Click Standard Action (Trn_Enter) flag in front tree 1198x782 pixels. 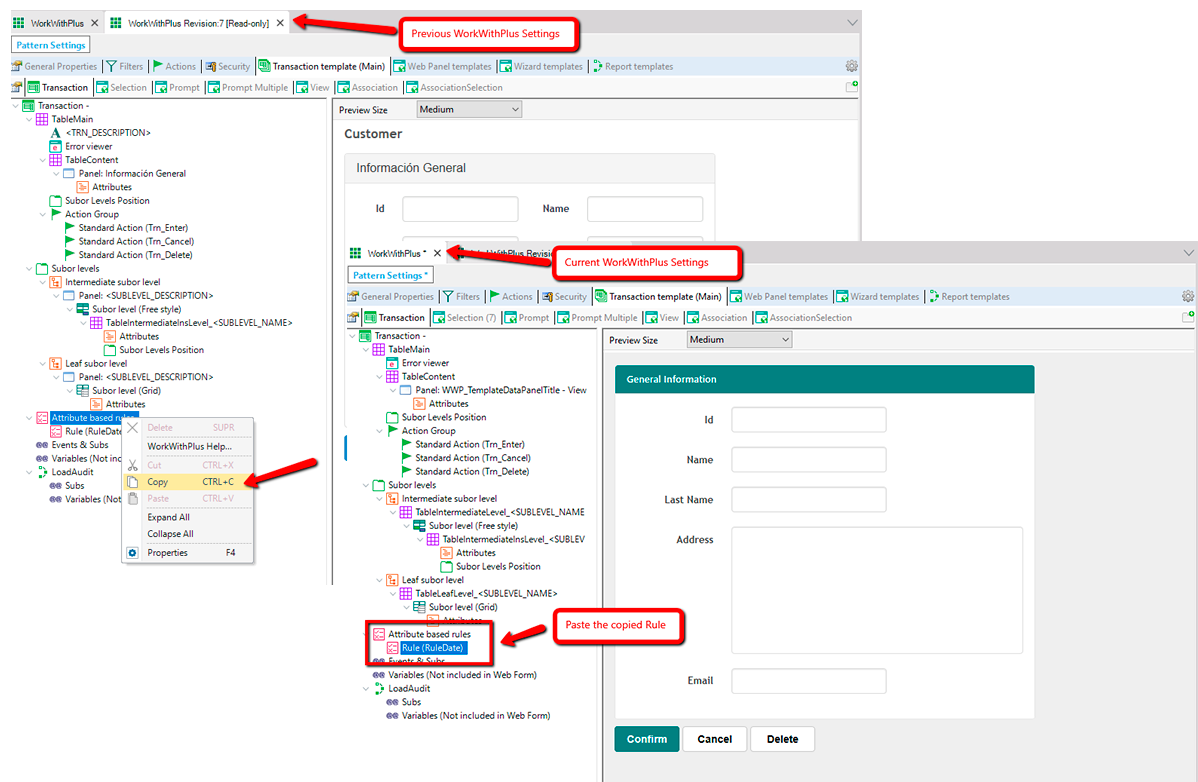(x=406, y=444)
